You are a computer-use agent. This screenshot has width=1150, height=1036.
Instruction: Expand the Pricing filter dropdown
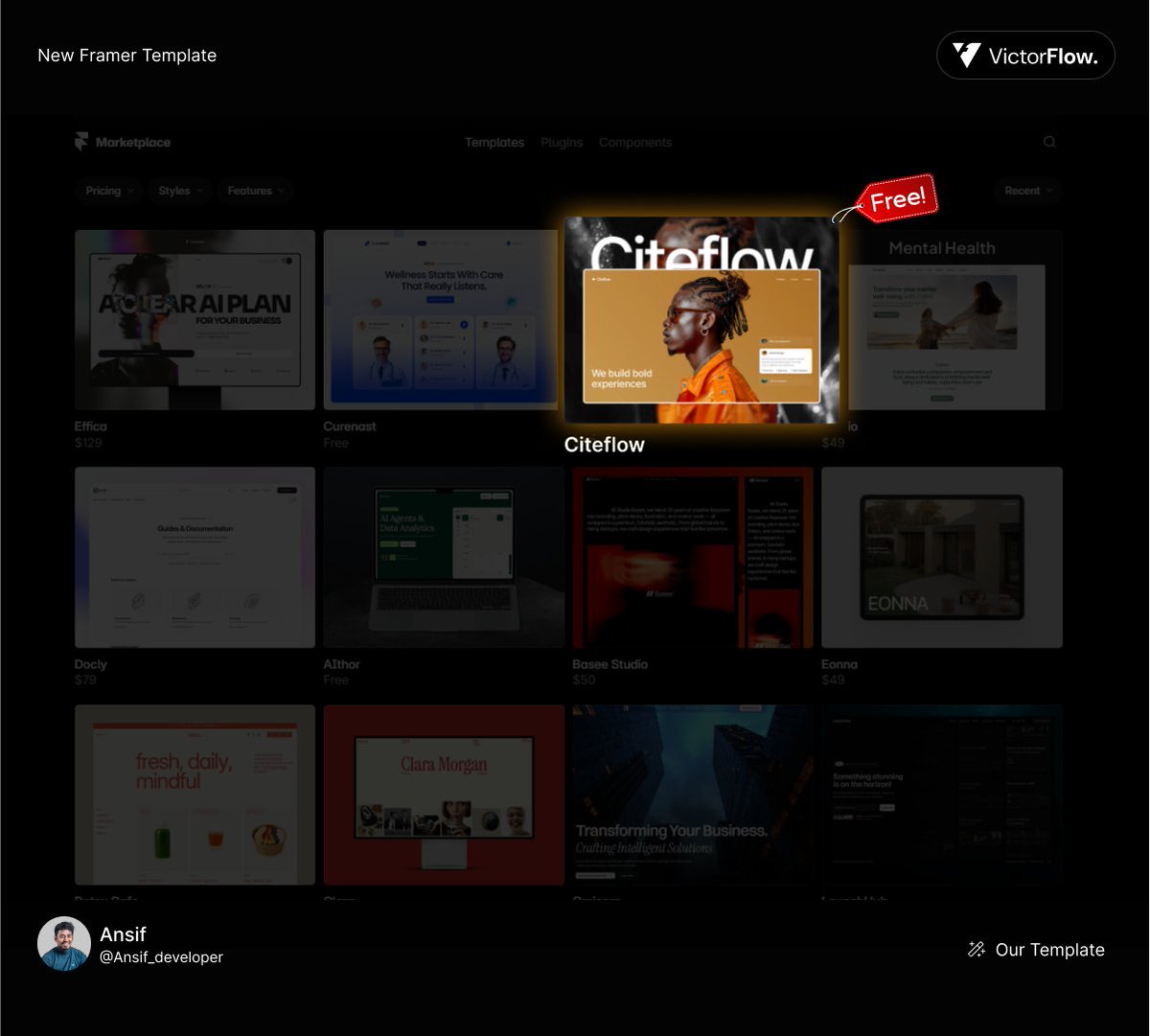coord(109,191)
